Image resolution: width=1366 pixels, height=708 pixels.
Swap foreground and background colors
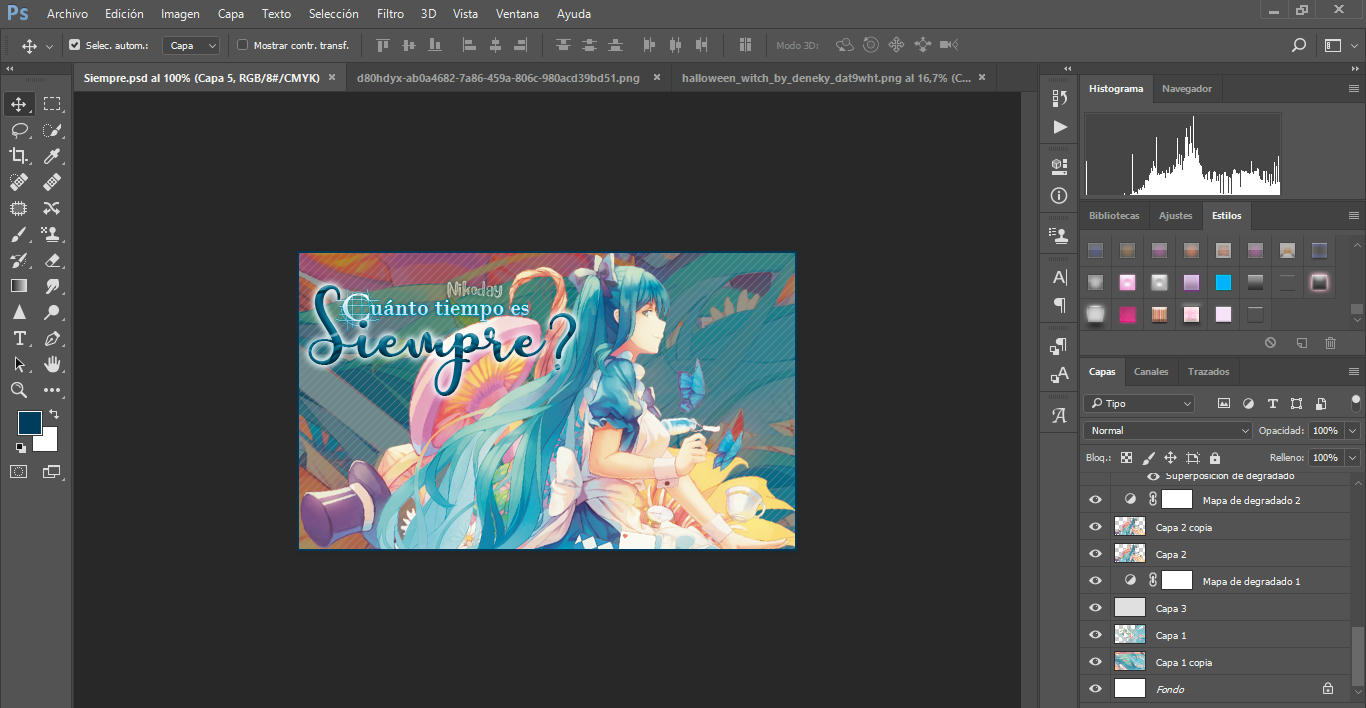[x=53, y=414]
